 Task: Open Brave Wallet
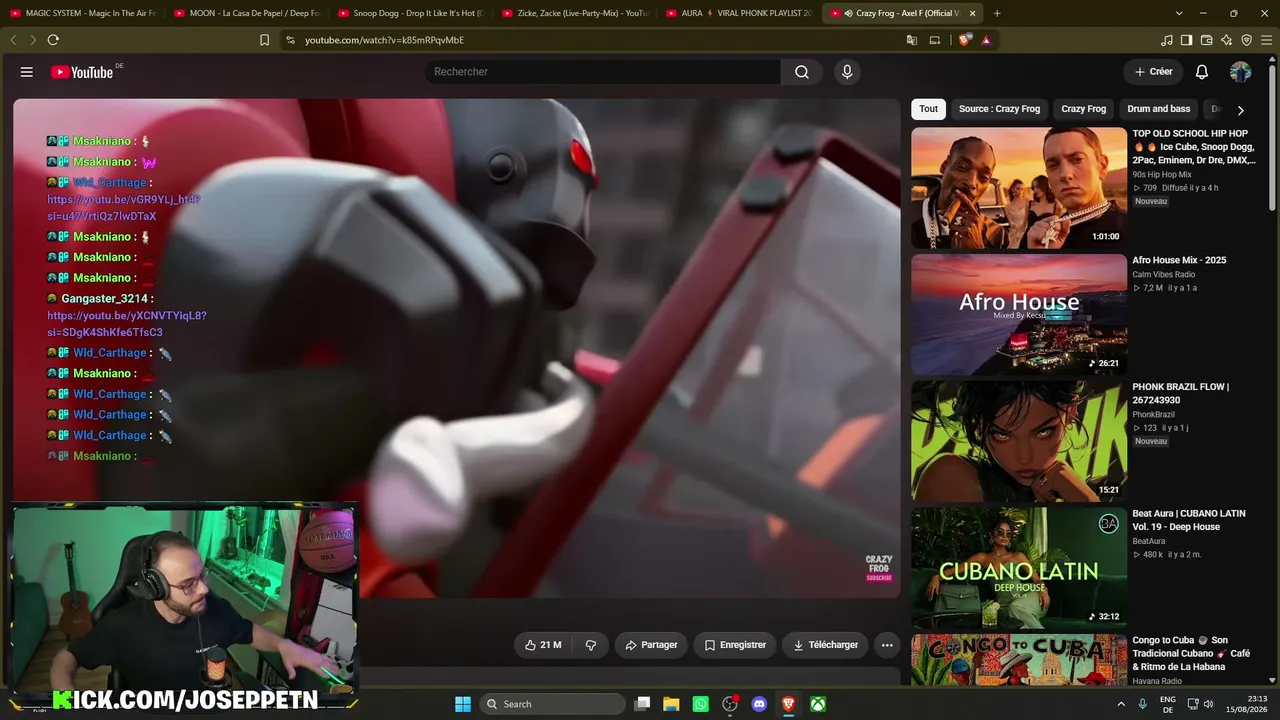(x=1206, y=40)
